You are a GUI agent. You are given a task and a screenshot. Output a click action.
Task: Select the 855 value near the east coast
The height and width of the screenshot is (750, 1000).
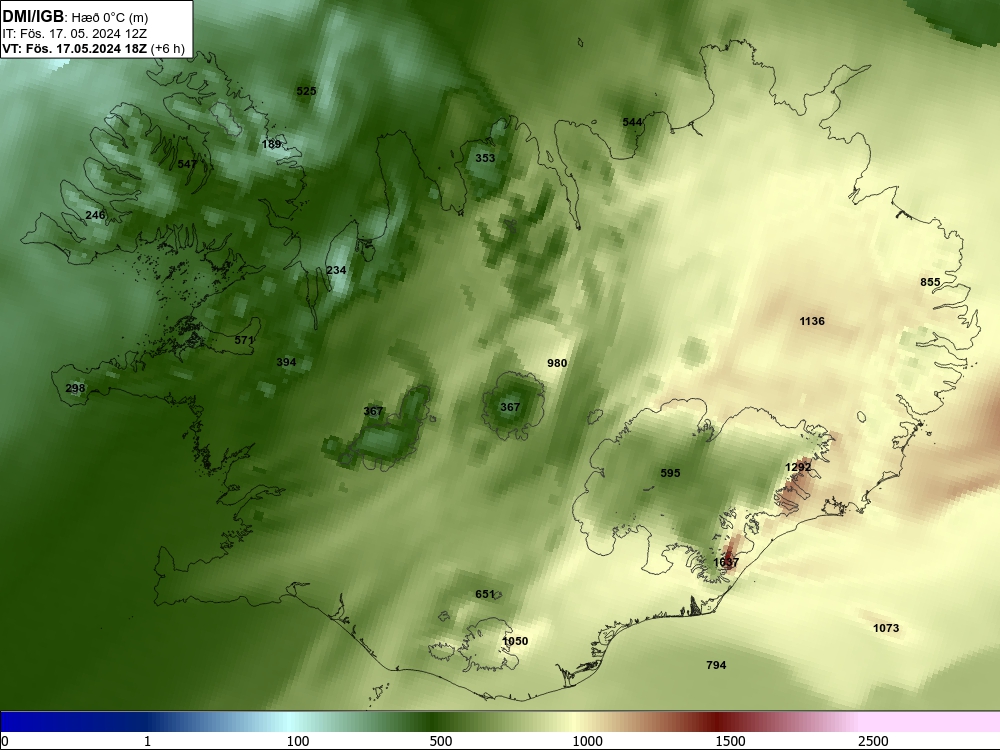(930, 282)
